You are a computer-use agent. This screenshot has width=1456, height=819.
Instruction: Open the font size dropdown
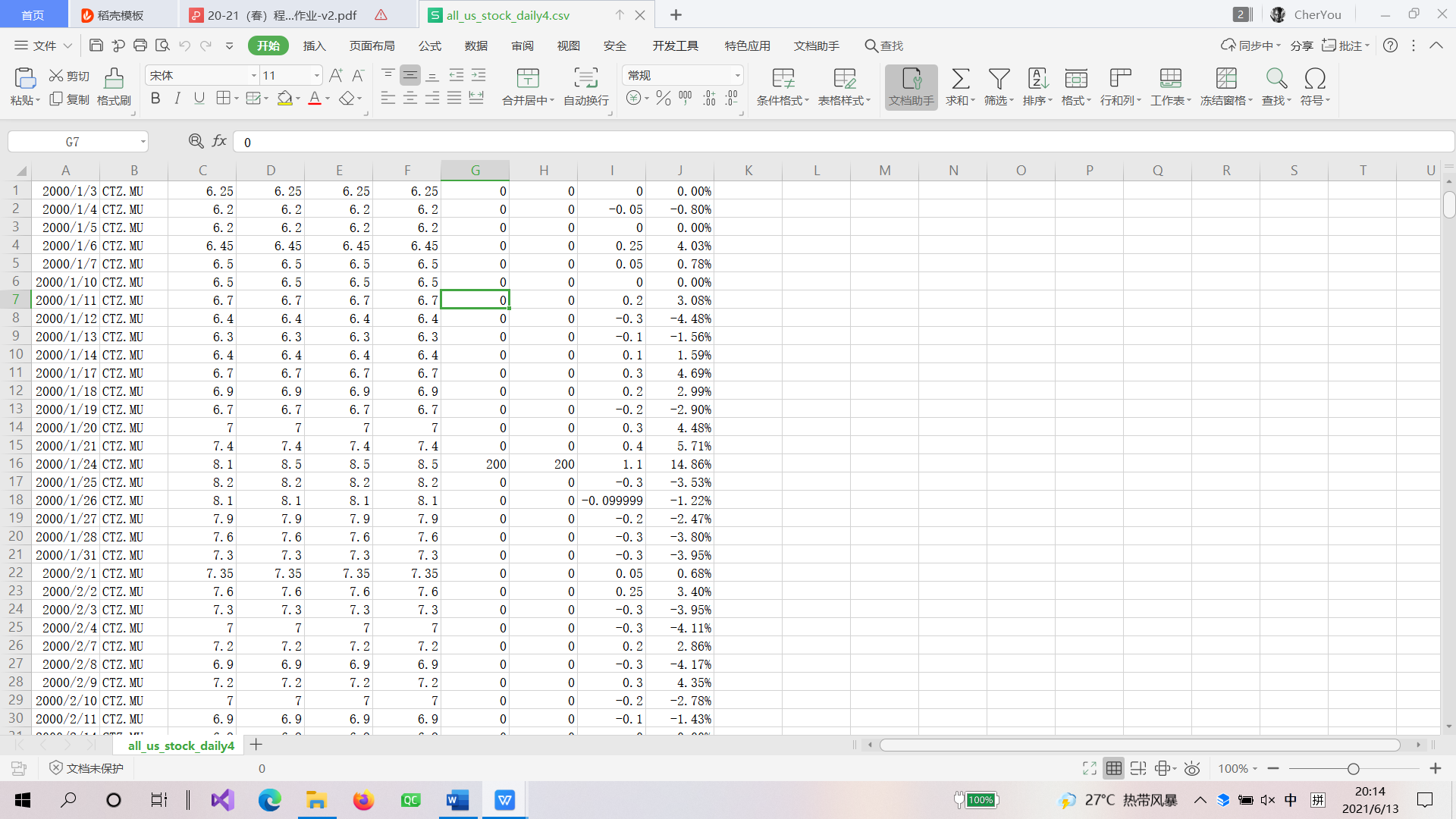317,76
